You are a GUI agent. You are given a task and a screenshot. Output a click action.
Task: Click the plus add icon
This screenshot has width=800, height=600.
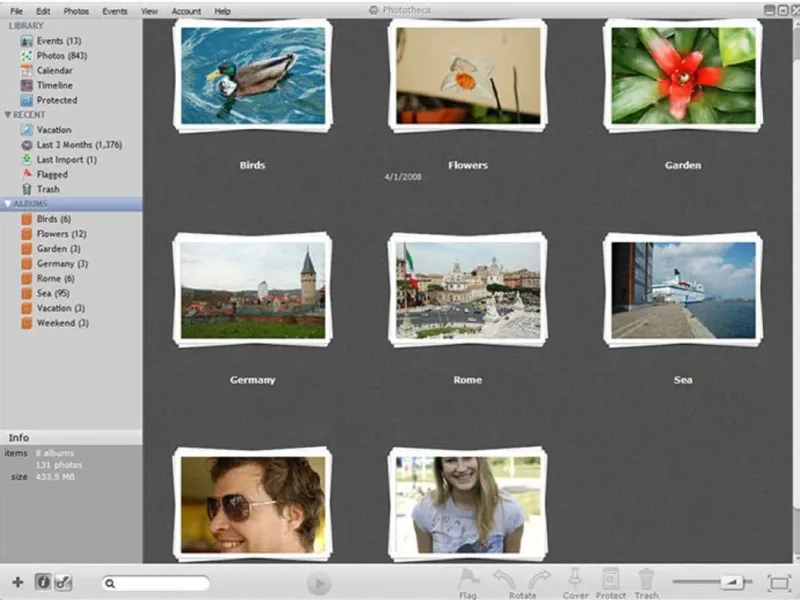point(18,582)
